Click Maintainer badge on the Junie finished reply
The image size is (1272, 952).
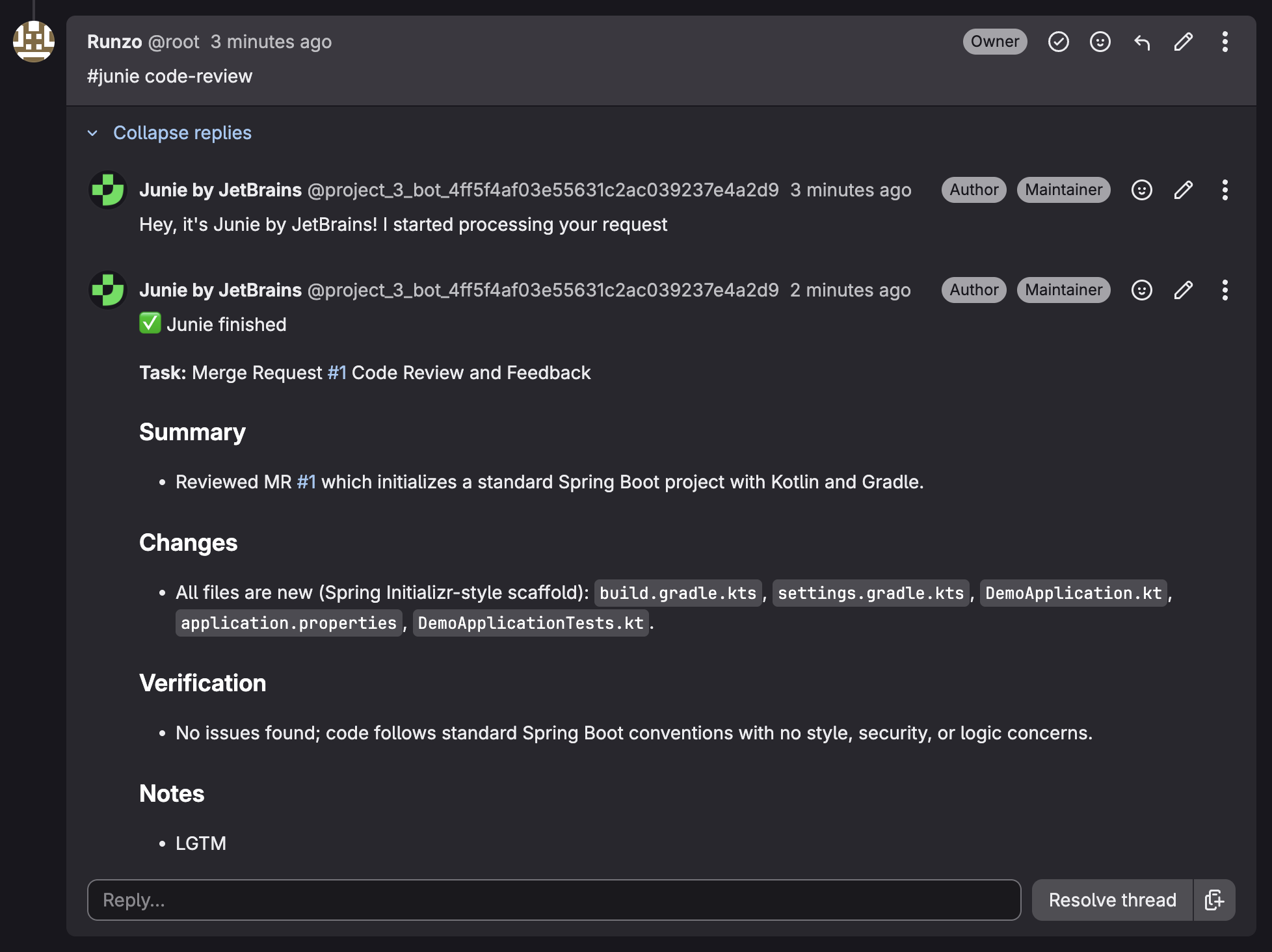pyautogui.click(x=1064, y=290)
